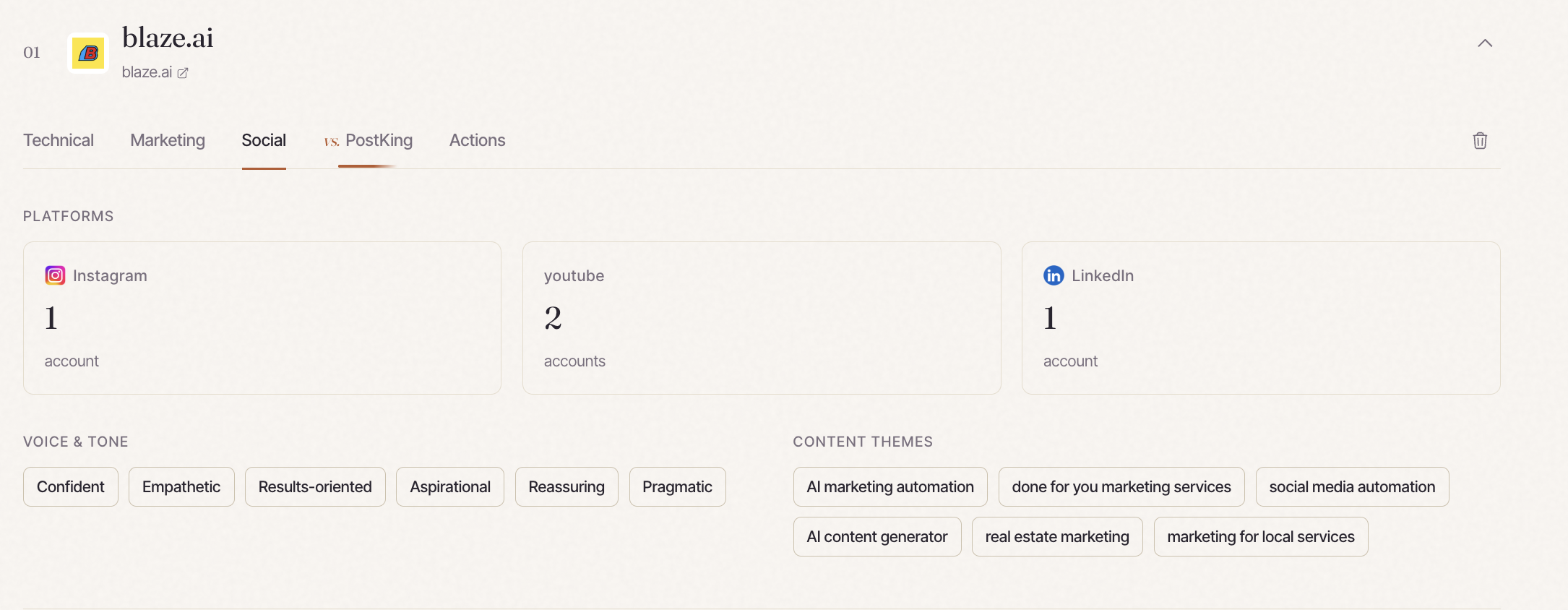Image resolution: width=1568 pixels, height=610 pixels.
Task: Click the social media automation theme
Action: click(1353, 487)
